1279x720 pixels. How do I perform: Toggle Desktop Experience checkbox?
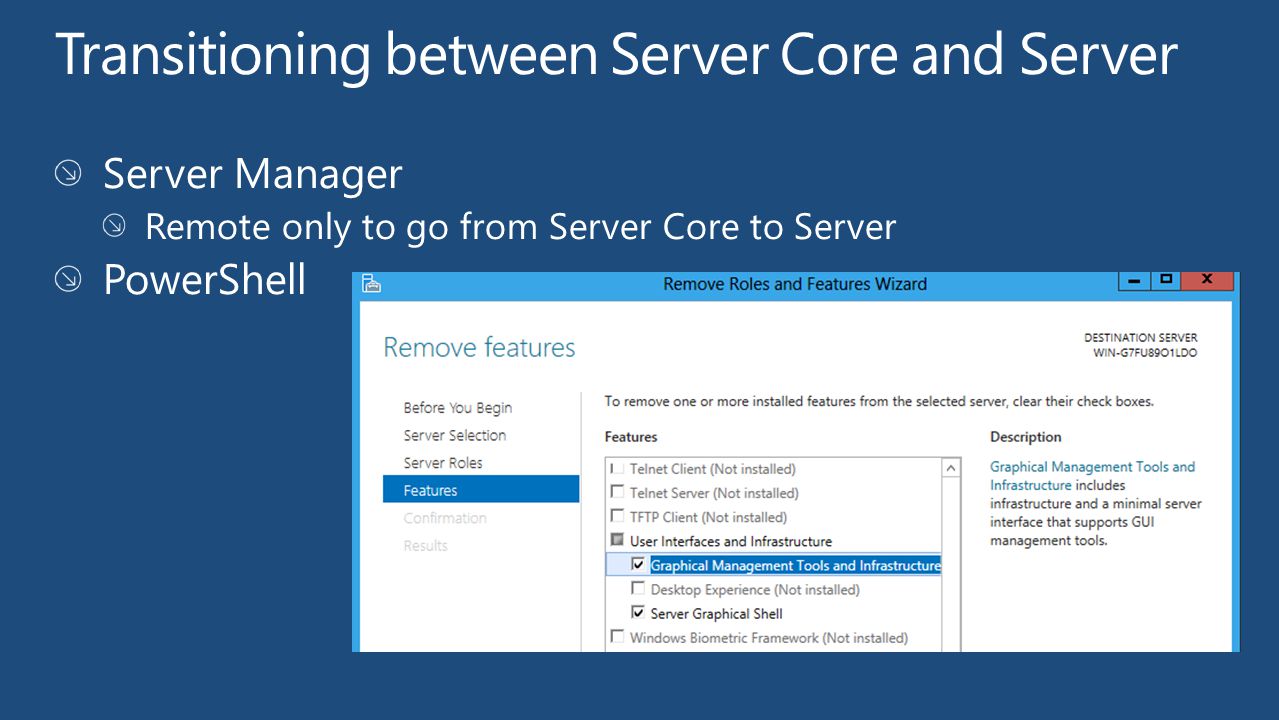[x=638, y=588]
